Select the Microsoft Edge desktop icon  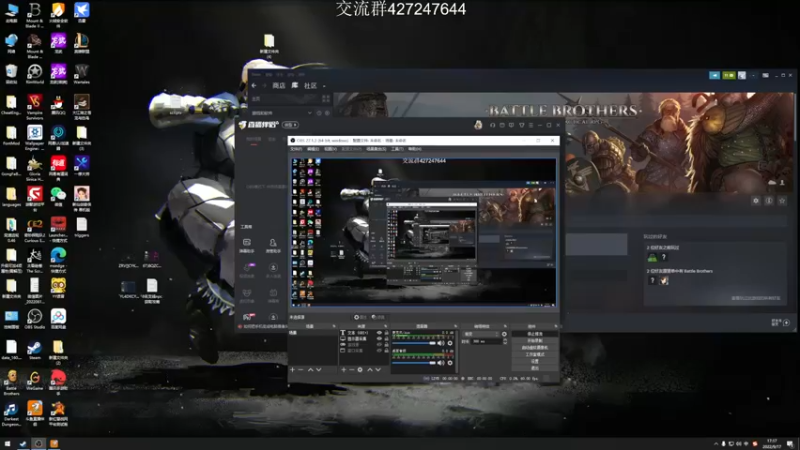(58, 259)
